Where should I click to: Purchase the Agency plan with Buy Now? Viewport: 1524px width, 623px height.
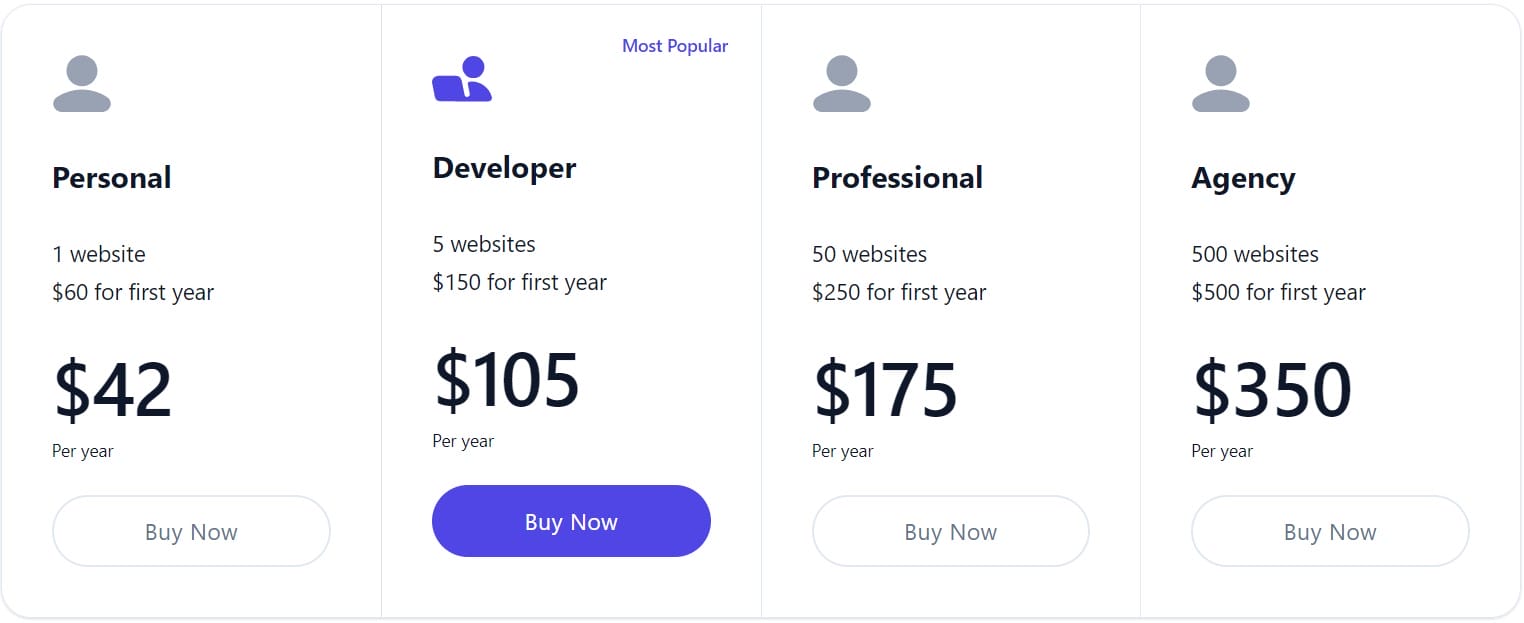[1330, 531]
